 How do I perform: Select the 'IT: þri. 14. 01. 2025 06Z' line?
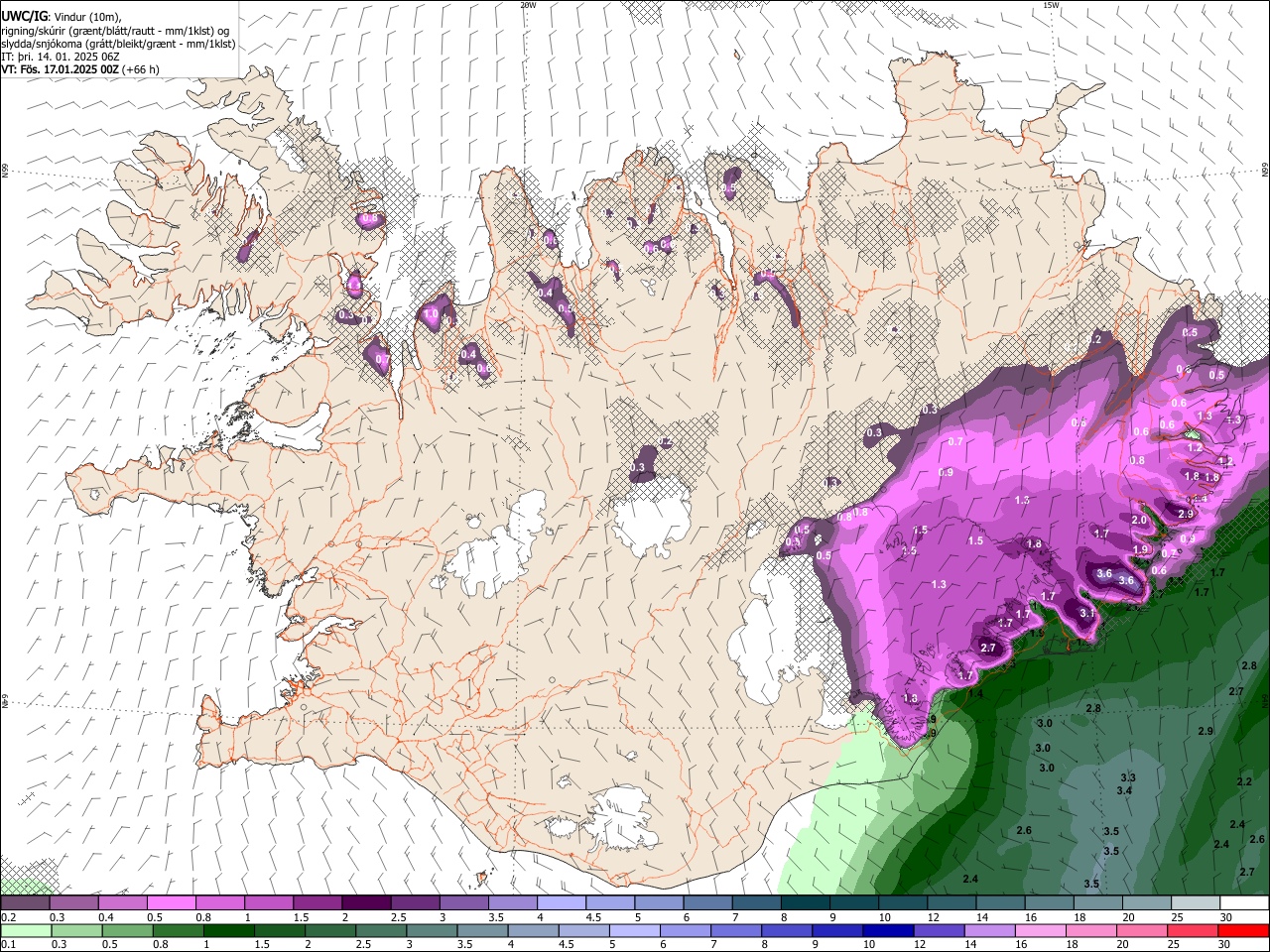61,57
